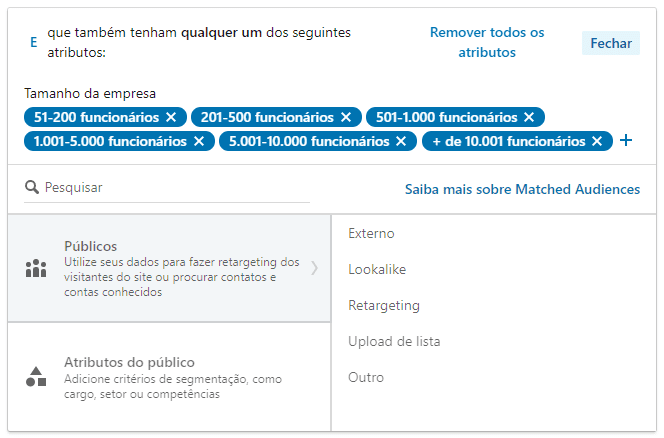Click the Atributos do público shapes icon
Viewport: 664px width, 438px height.
click(x=36, y=377)
